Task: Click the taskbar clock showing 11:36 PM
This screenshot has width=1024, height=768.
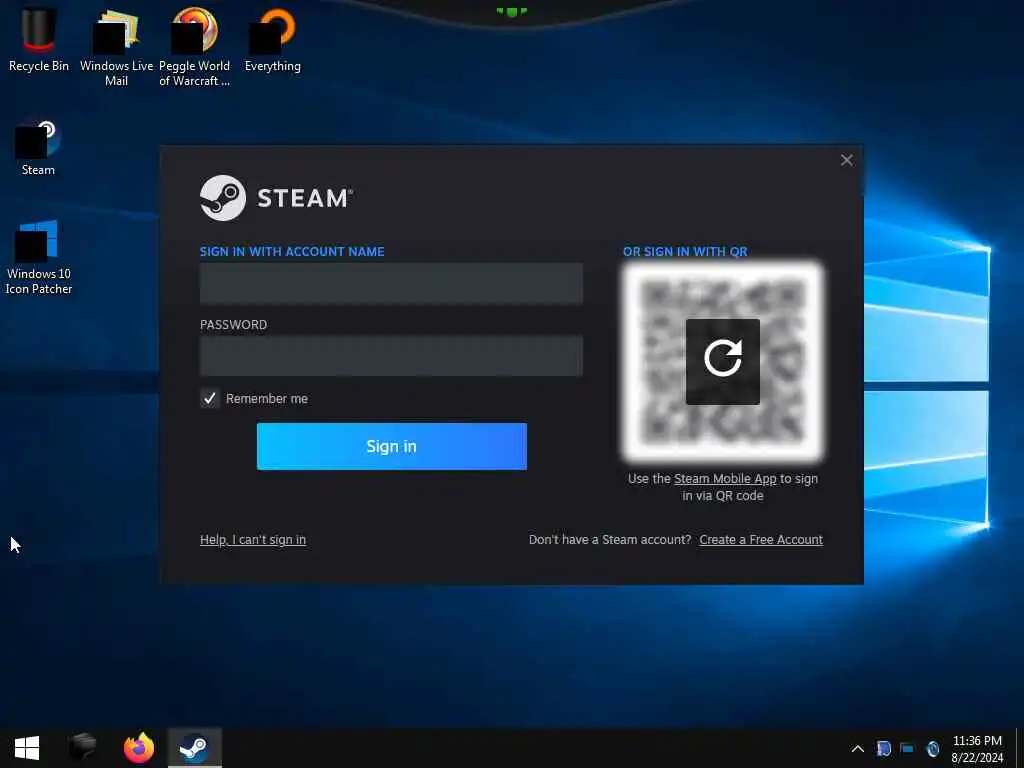Action: pyautogui.click(x=977, y=749)
